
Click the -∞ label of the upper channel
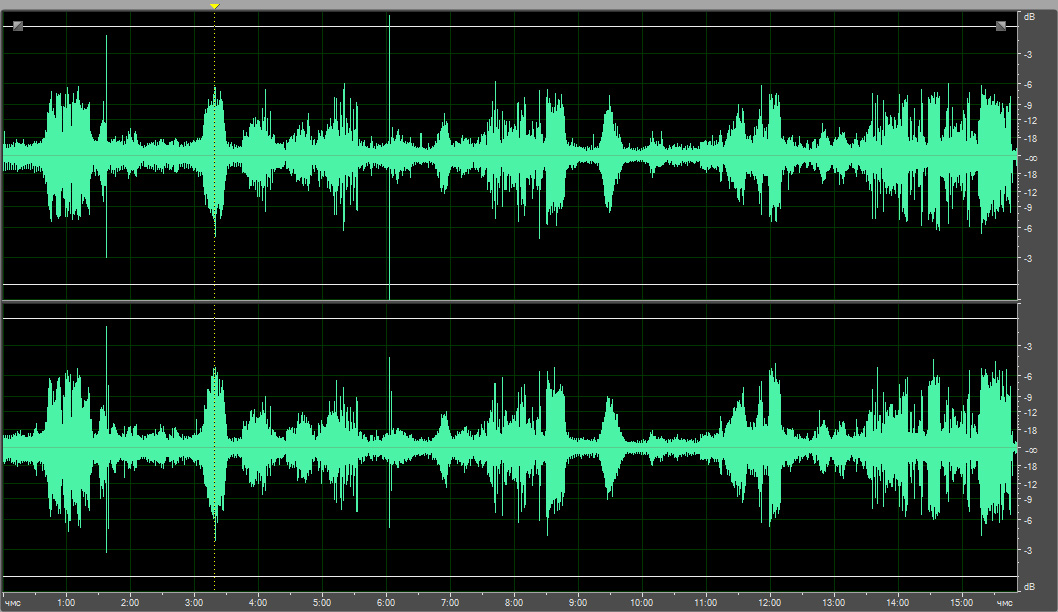(x=1031, y=159)
